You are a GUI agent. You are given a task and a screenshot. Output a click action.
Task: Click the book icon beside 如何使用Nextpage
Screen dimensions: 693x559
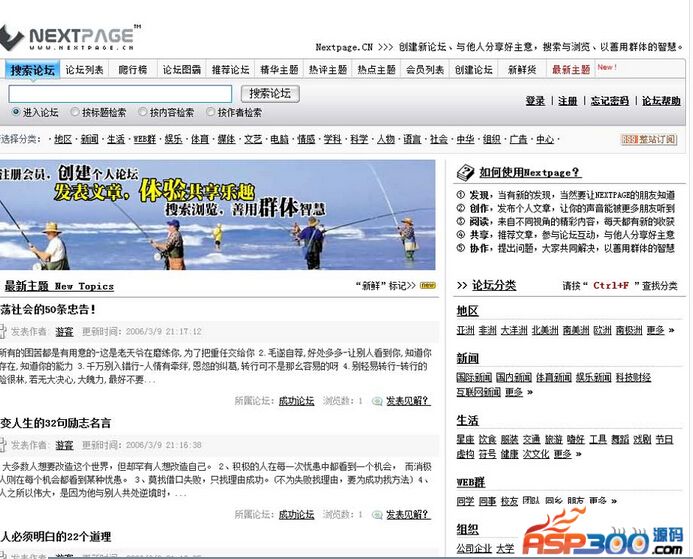click(x=465, y=172)
